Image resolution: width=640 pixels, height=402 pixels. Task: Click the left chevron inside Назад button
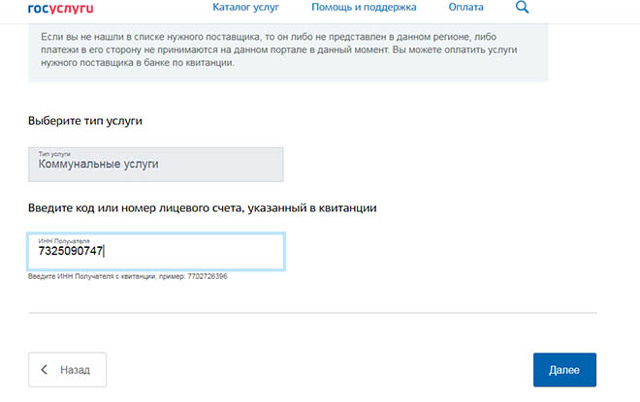(44, 369)
